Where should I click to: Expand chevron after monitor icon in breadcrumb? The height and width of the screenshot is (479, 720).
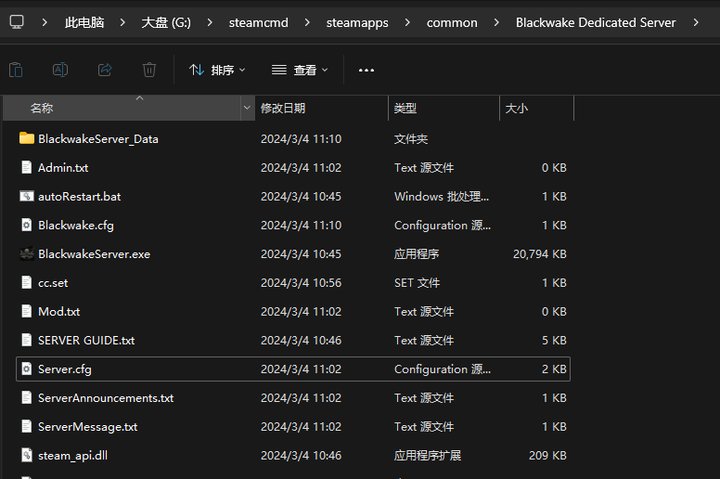click(44, 22)
